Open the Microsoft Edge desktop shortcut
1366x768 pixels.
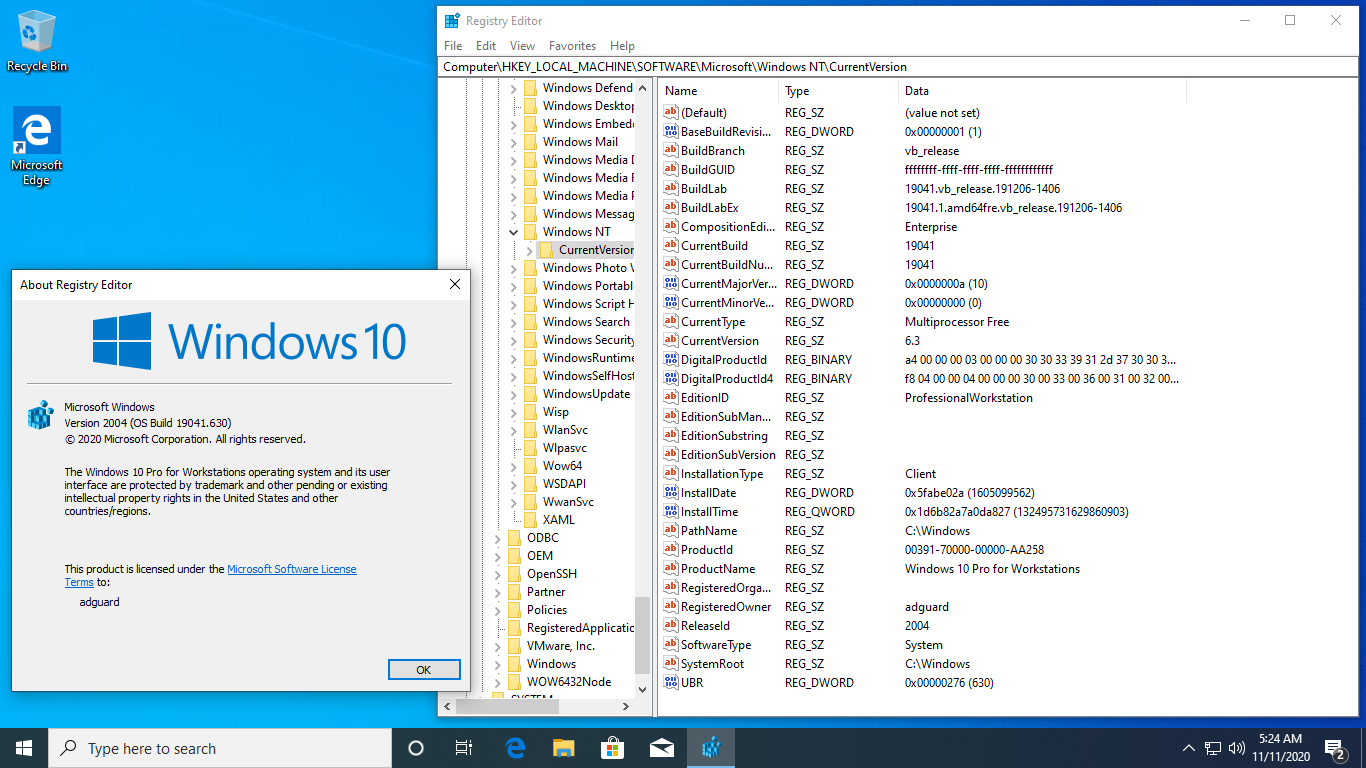[x=37, y=146]
